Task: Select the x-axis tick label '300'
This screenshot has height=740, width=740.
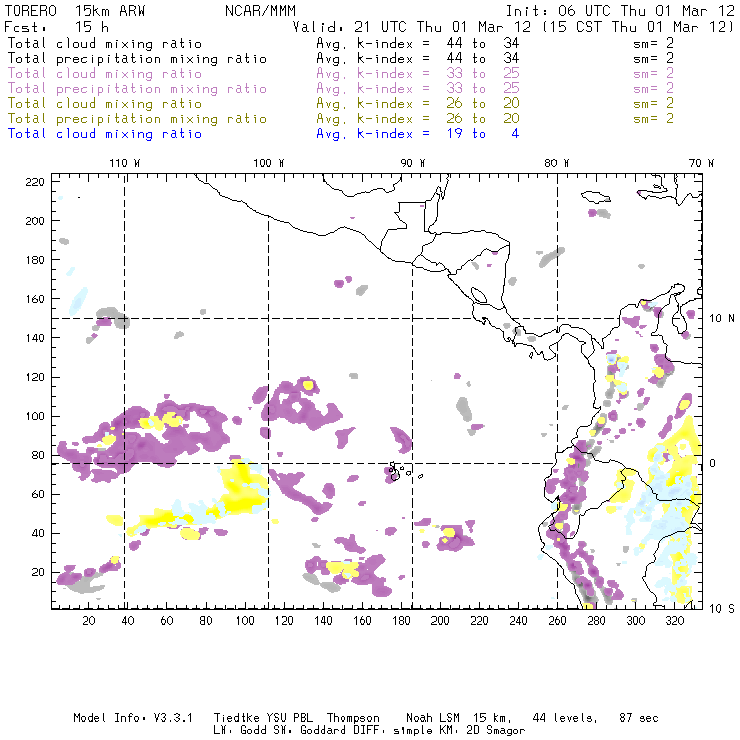Action: tap(636, 621)
